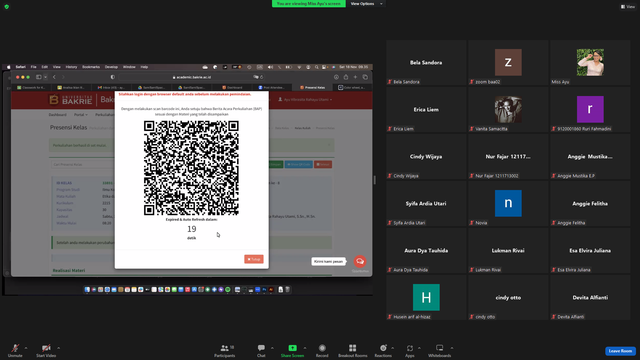Click the green encryption shield icon
This screenshot has width=640, height=360.
click(x=7, y=7)
